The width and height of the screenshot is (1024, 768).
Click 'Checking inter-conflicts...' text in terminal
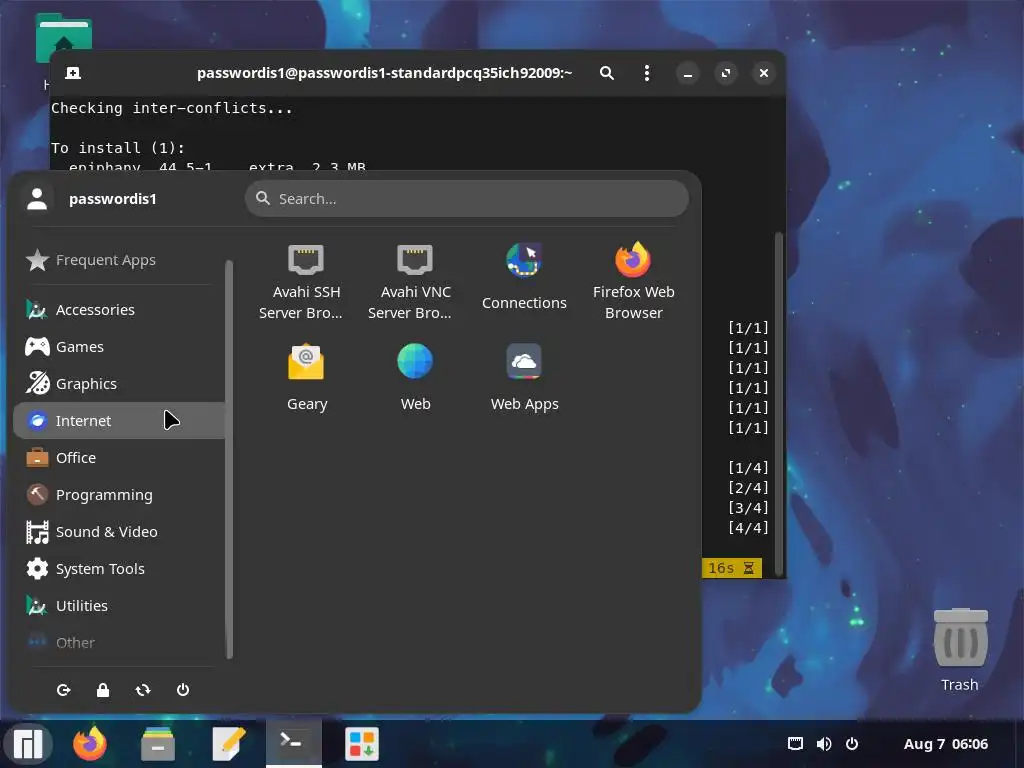[x=172, y=108]
